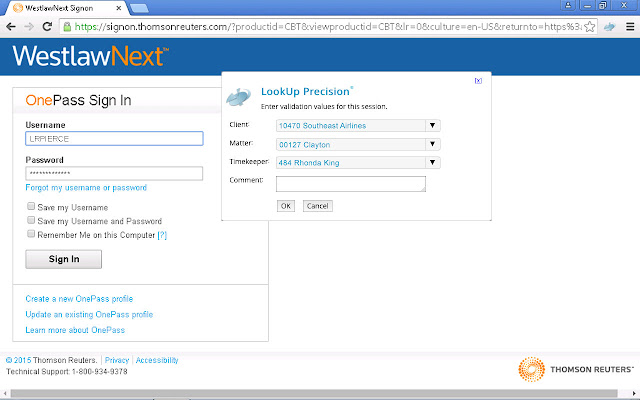Expand the Matter dropdown arrow
The image size is (640, 400).
click(433, 144)
